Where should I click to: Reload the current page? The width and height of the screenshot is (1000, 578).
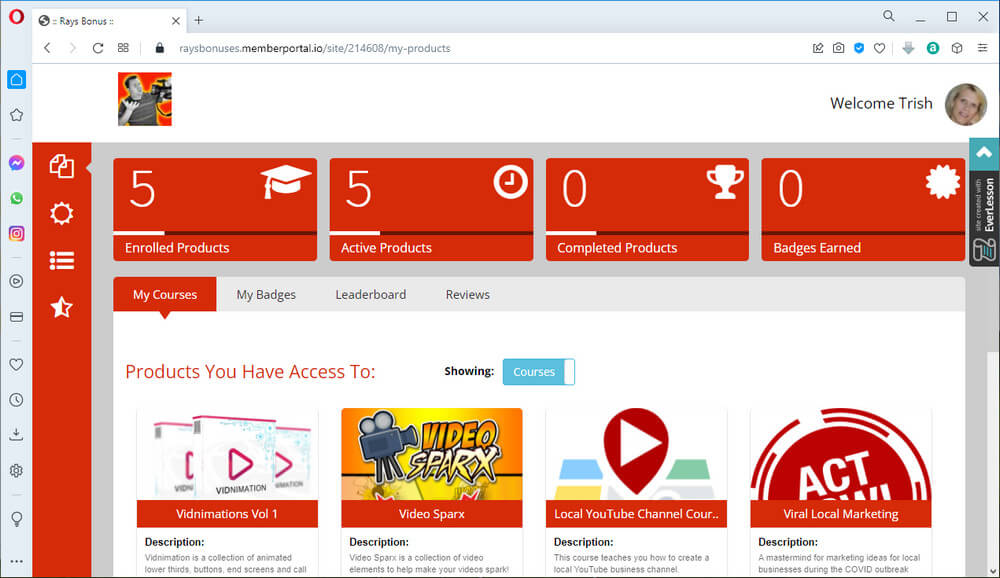point(98,48)
